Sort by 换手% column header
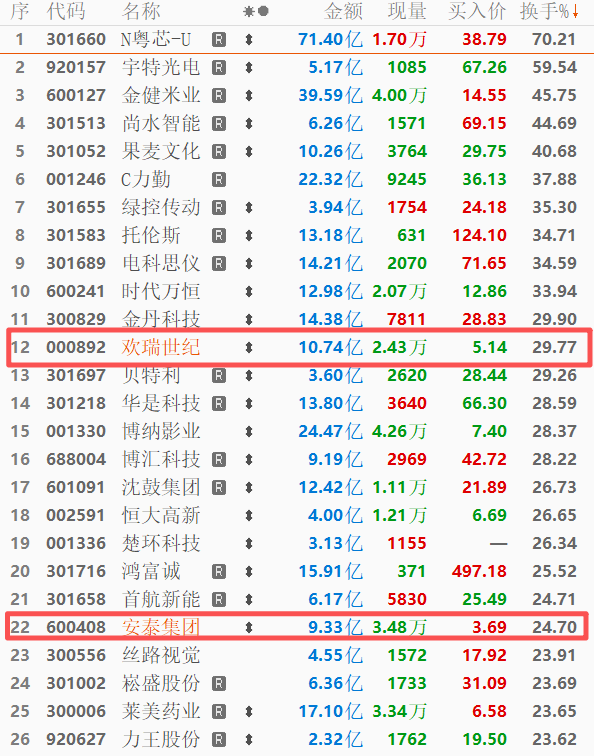 point(544,11)
